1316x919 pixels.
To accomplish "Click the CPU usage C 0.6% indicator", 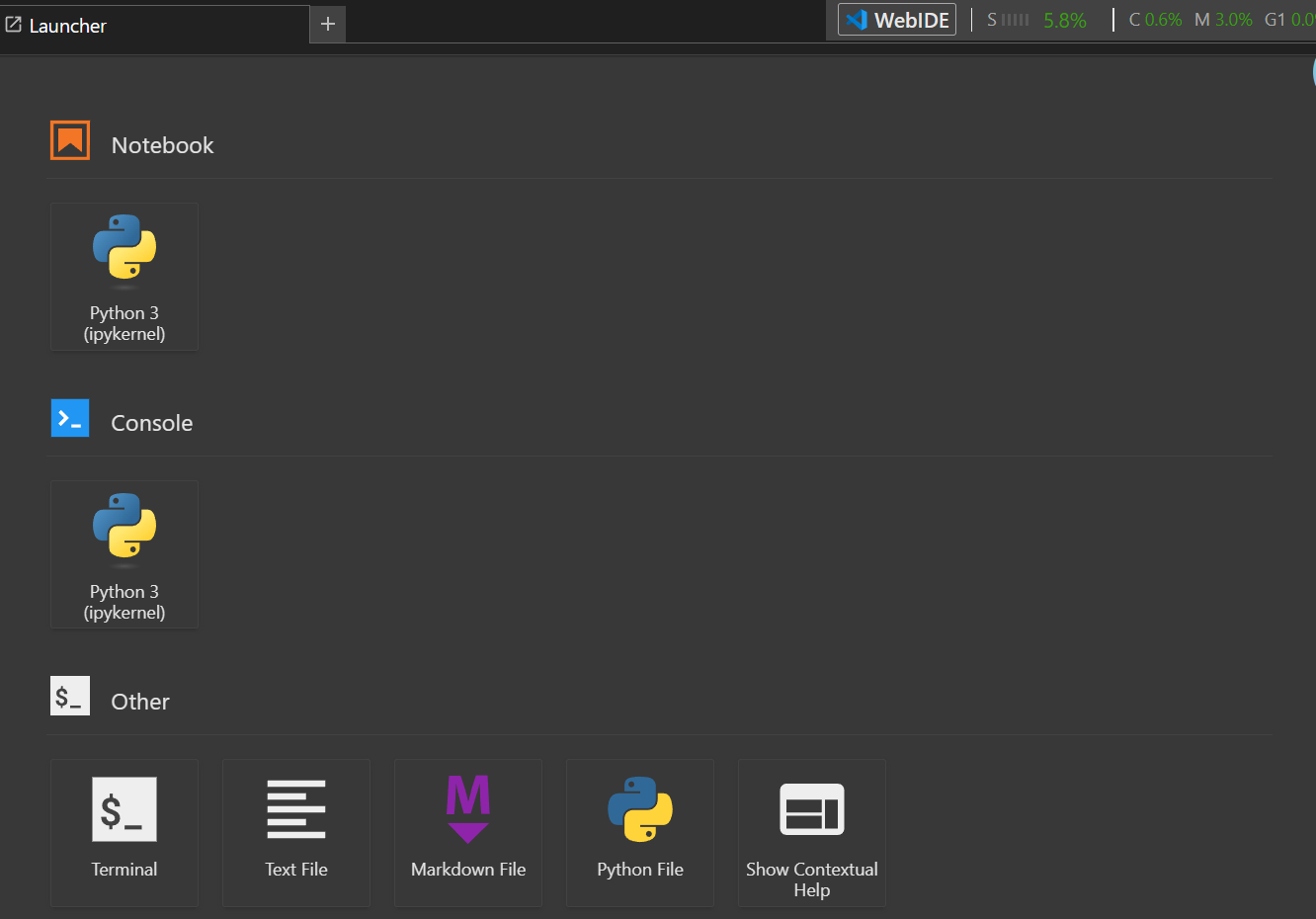I will click(1155, 20).
